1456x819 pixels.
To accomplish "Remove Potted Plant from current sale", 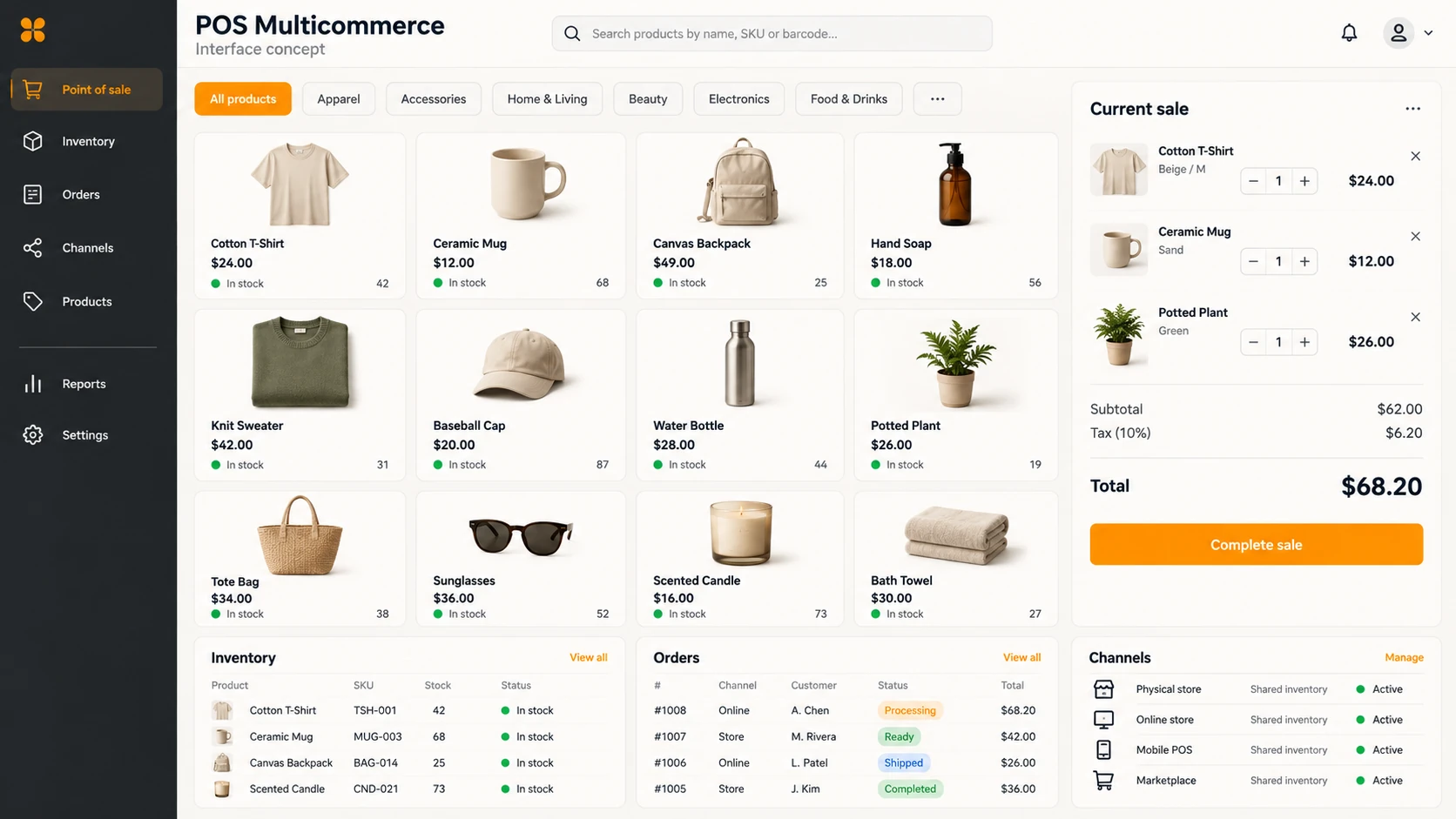I will point(1415,318).
